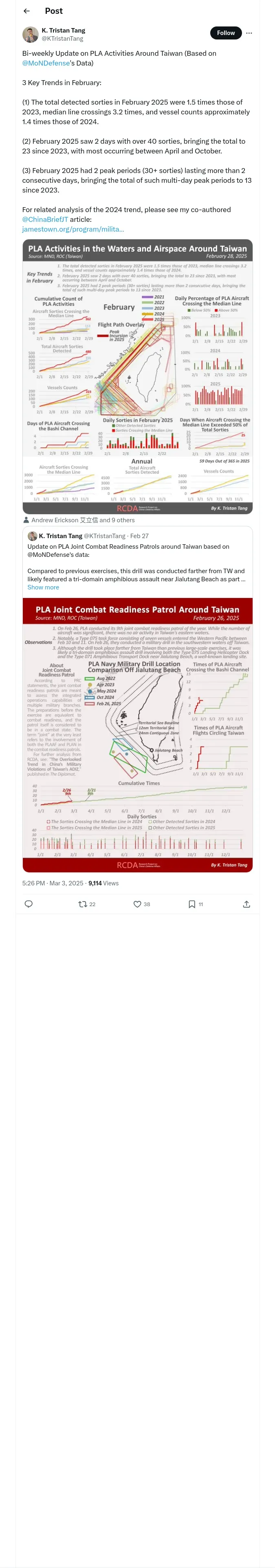This screenshot has height=1568, width=275.
Task: View the 9,114 Views count details
Action: tap(103, 883)
